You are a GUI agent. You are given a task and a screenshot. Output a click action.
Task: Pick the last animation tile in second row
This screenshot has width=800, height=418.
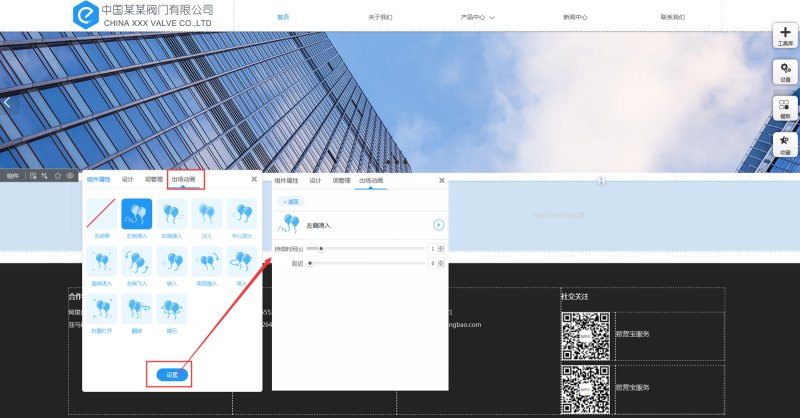point(242,261)
